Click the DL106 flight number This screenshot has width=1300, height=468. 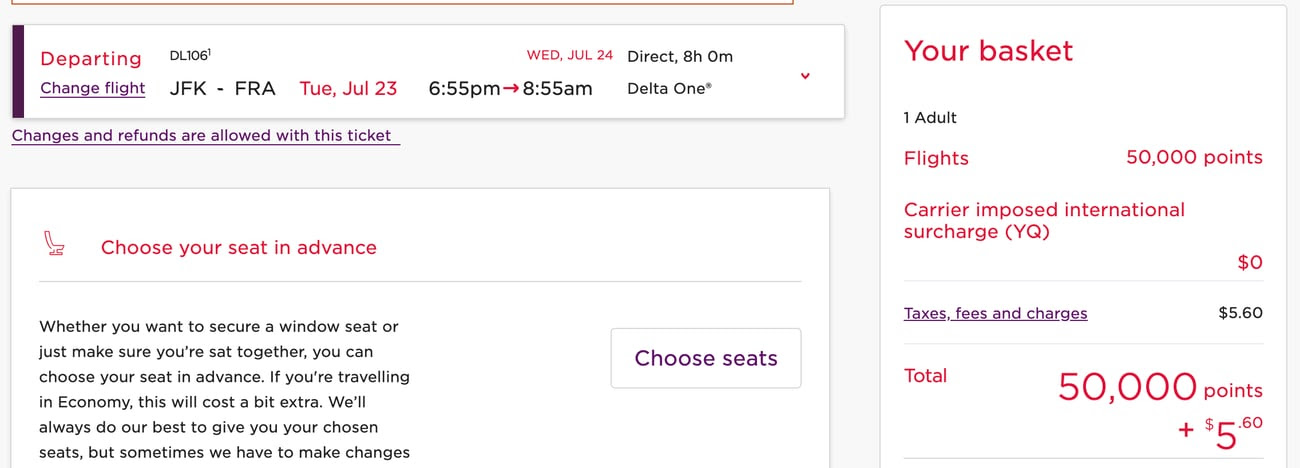pyautogui.click(x=190, y=55)
